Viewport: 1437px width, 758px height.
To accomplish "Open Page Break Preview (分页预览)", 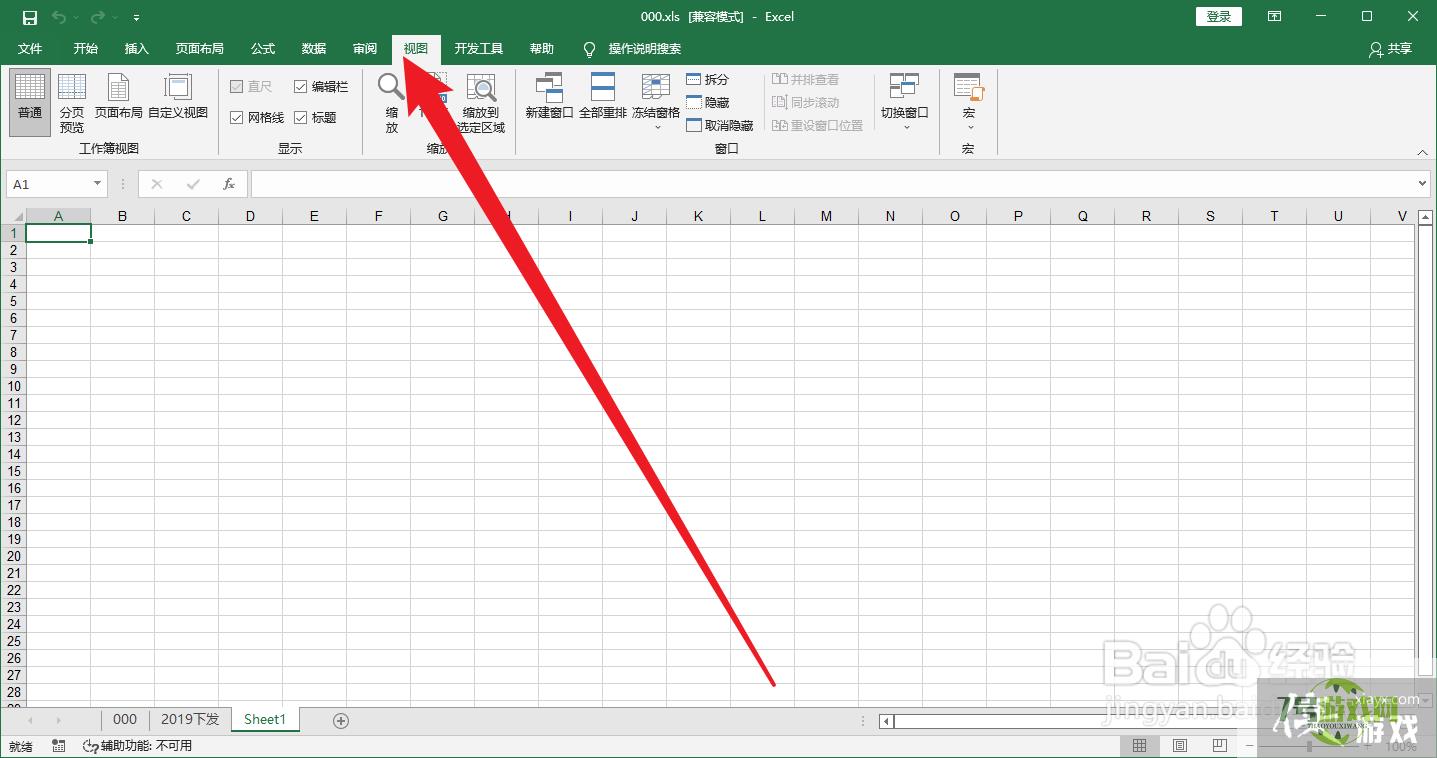I will (72, 103).
